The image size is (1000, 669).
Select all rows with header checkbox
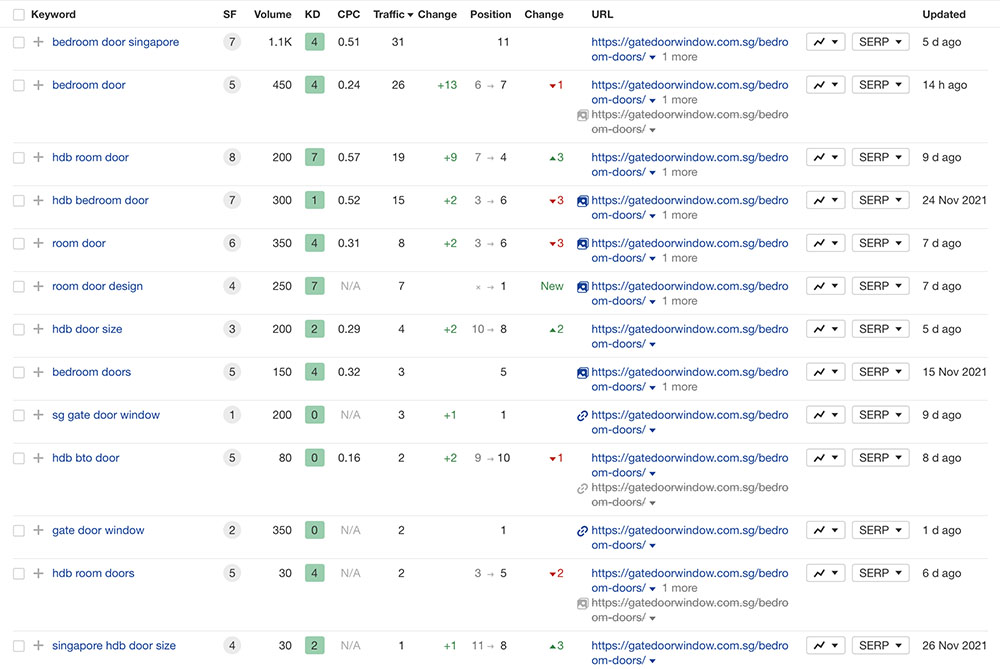[x=18, y=15]
